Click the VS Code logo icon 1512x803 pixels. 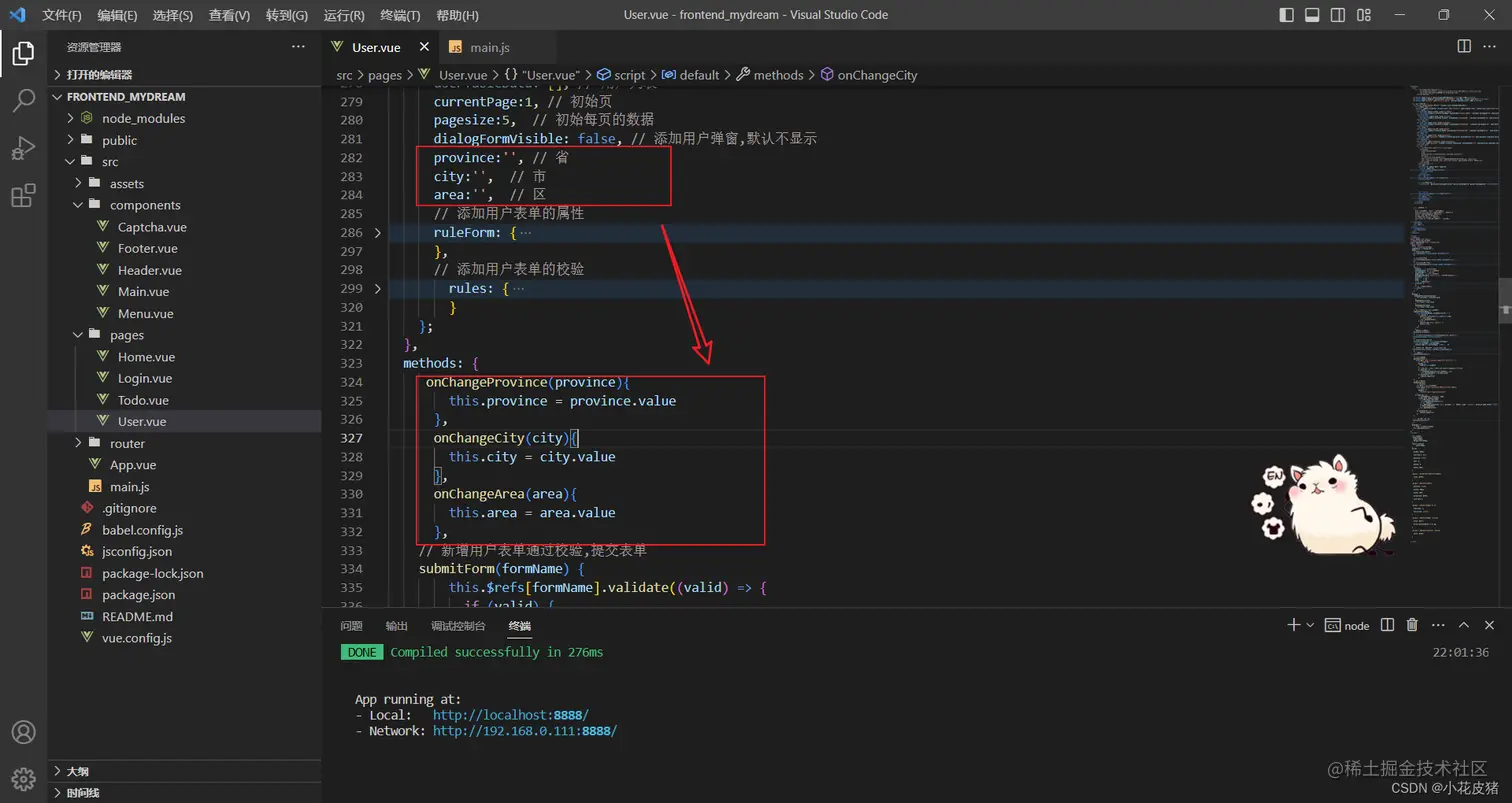[17, 15]
